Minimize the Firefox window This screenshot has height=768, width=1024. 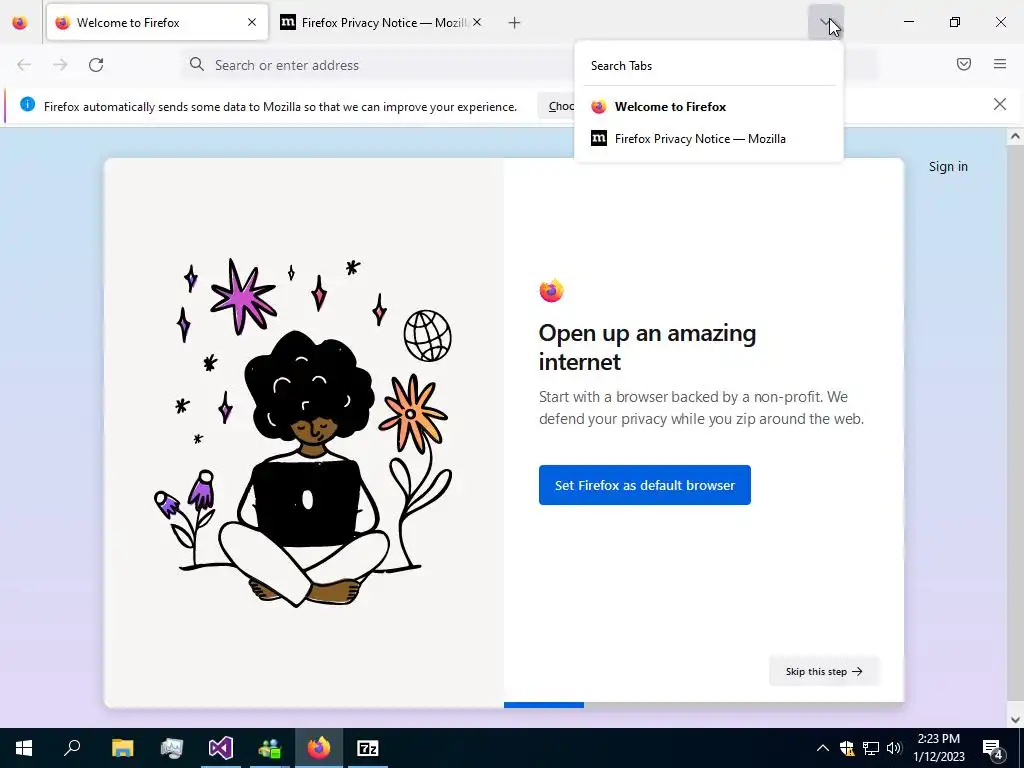[908, 22]
